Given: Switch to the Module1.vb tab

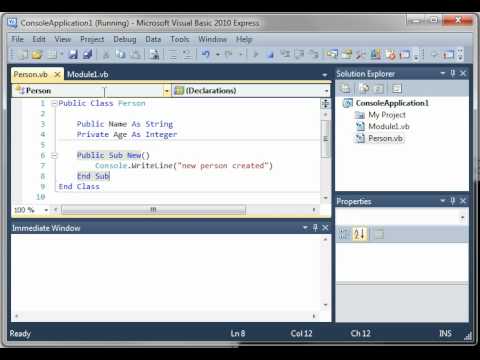Looking at the screenshot, I should [88, 74].
